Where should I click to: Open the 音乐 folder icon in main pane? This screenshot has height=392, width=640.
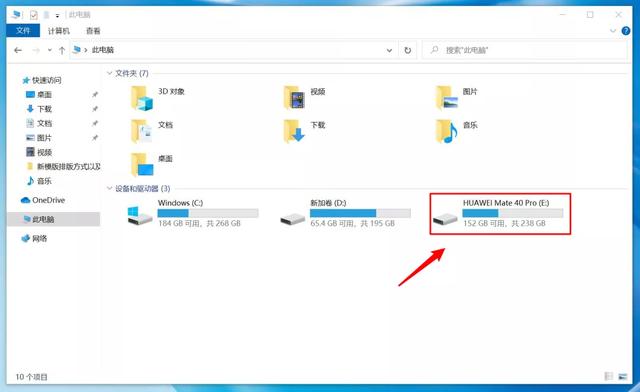(447, 131)
